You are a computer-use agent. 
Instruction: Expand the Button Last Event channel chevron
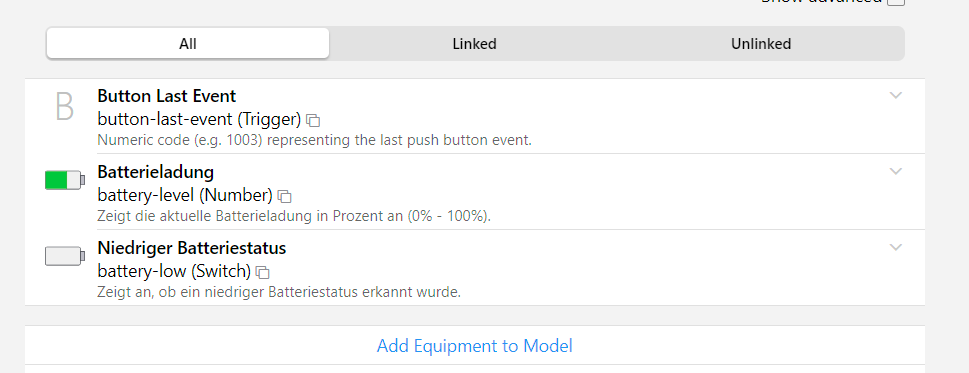(895, 95)
